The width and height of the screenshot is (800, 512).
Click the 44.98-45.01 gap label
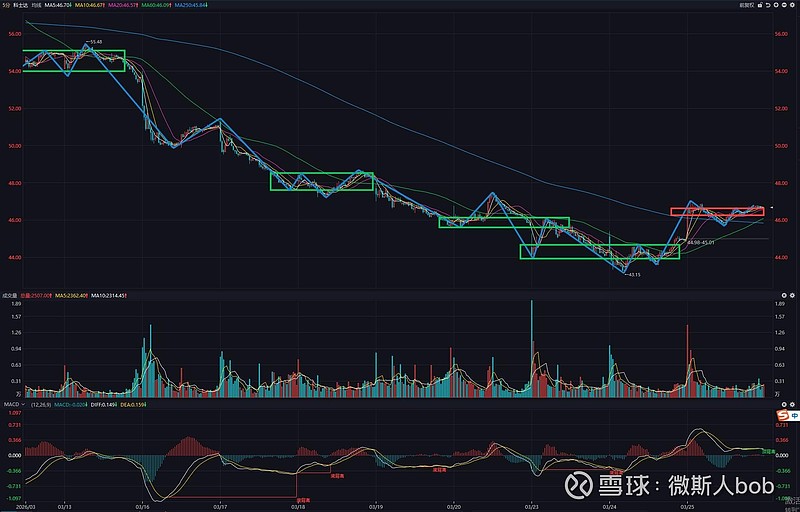tap(701, 242)
